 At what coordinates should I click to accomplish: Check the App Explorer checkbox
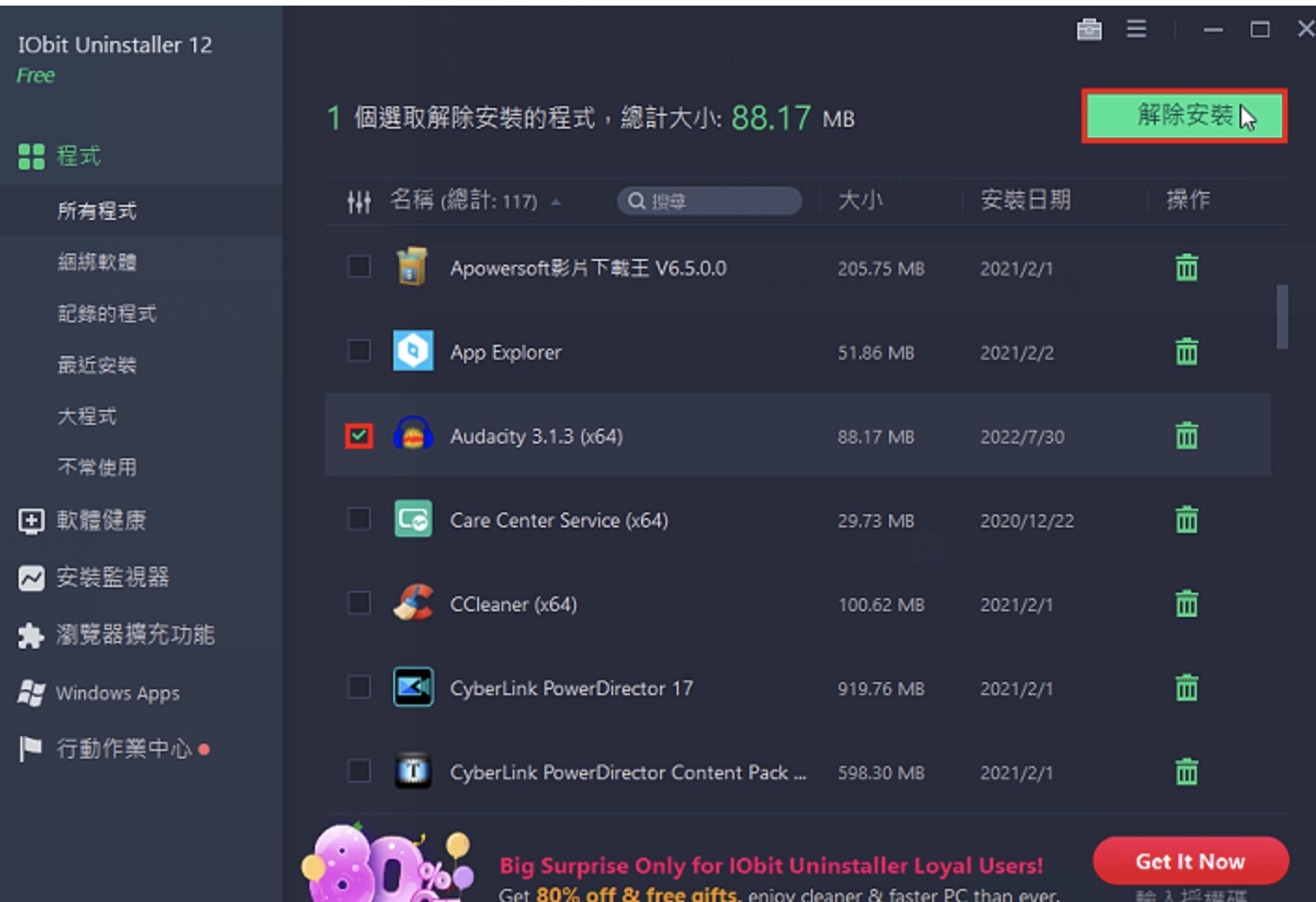tap(359, 351)
